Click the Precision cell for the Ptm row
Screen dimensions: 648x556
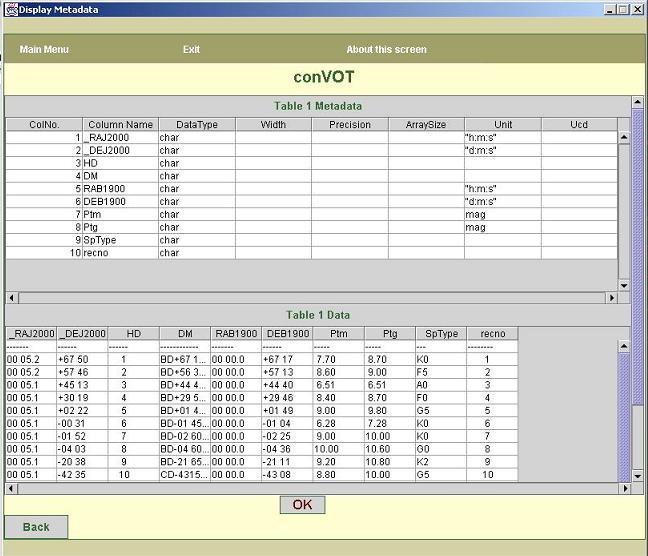(349, 215)
